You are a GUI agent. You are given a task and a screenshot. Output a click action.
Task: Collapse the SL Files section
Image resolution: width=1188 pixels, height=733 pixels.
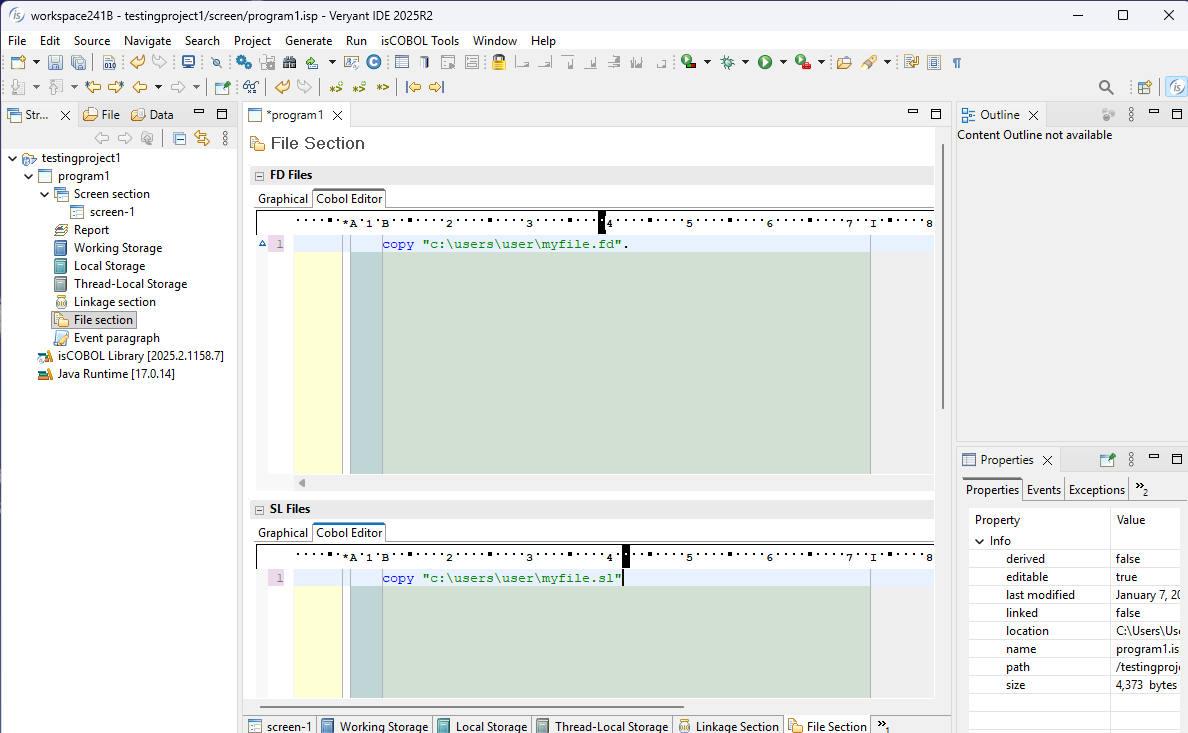tap(260, 510)
